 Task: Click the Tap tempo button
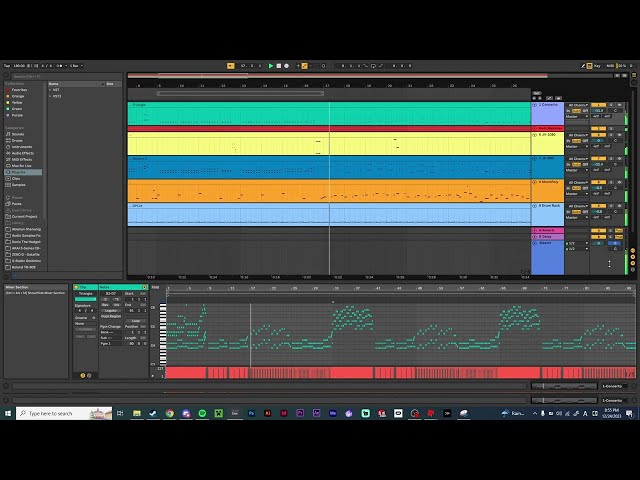point(7,66)
